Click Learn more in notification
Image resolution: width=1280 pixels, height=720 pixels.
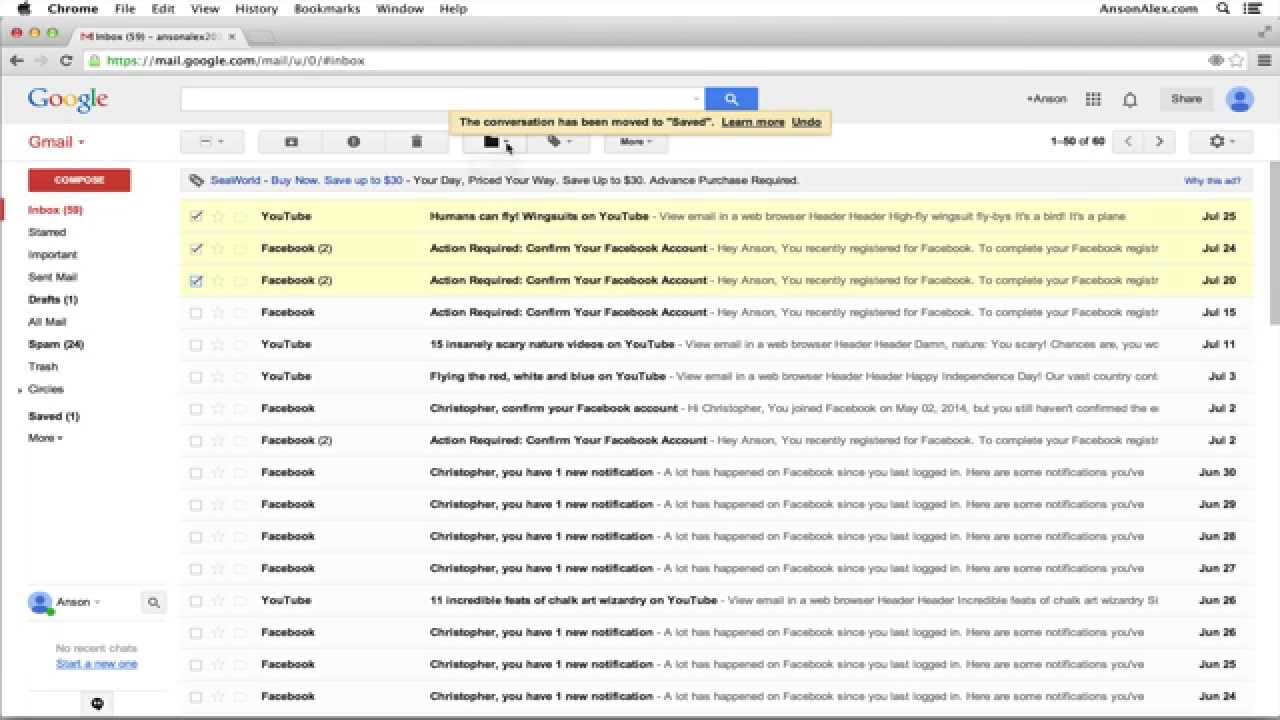(753, 122)
